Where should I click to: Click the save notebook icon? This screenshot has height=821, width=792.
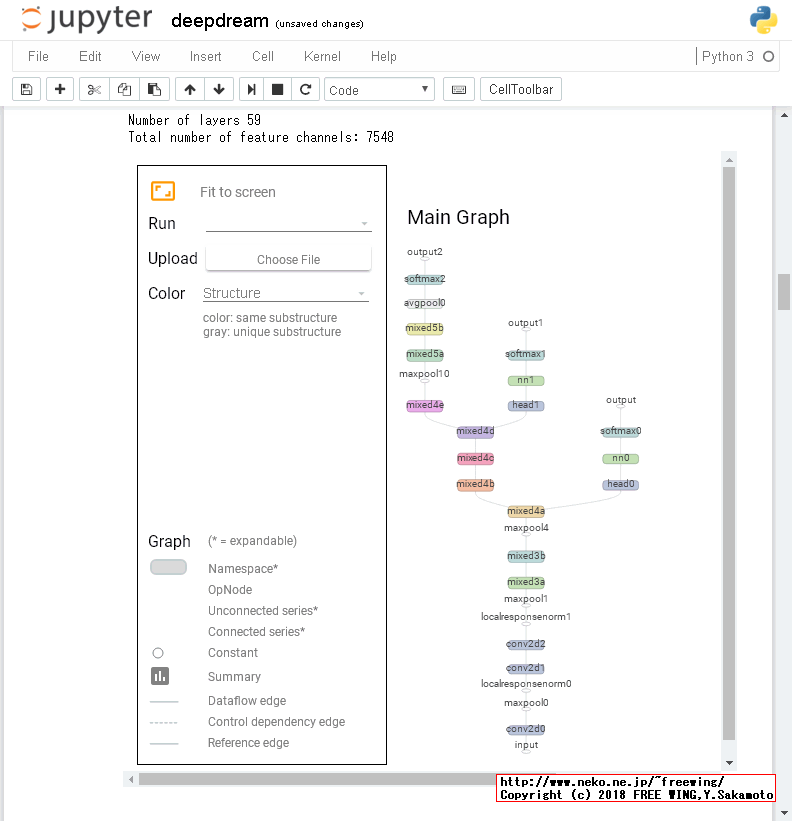coord(26,89)
